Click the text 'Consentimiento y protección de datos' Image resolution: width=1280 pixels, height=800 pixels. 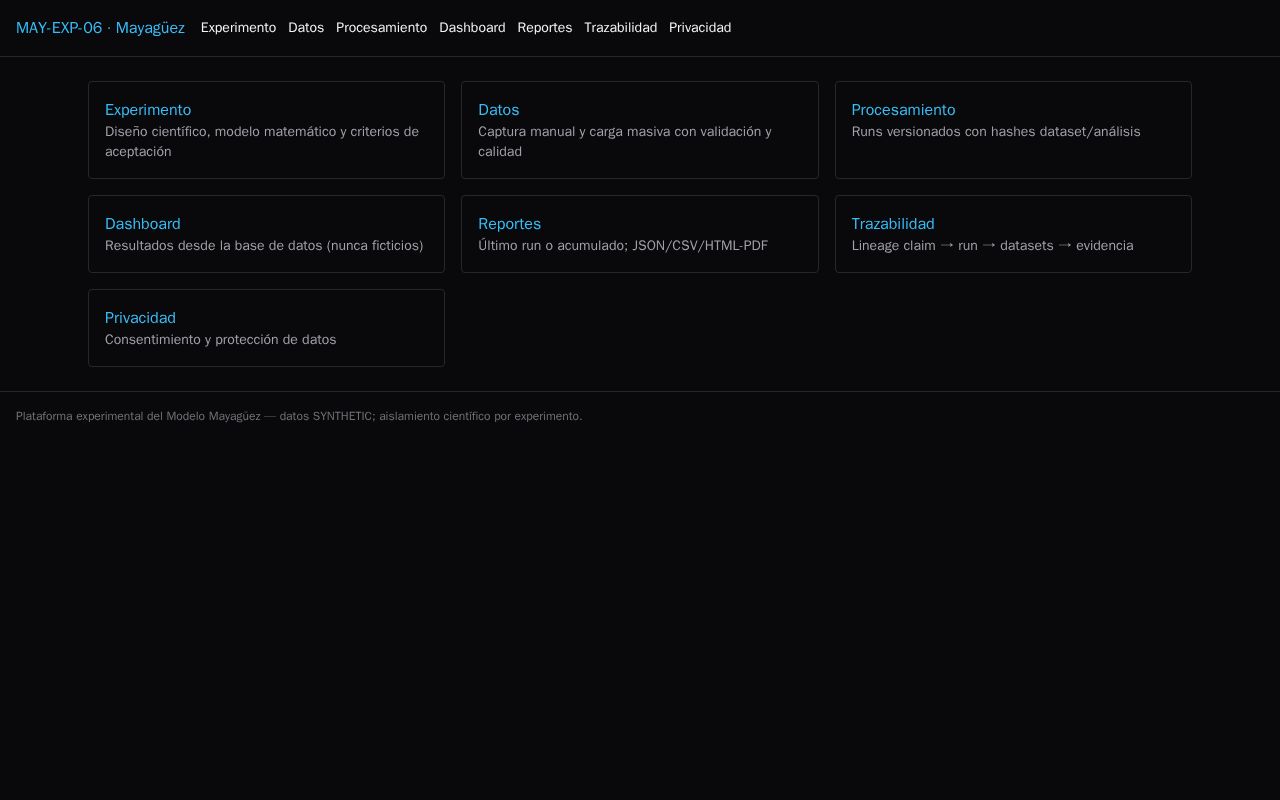[x=221, y=340]
